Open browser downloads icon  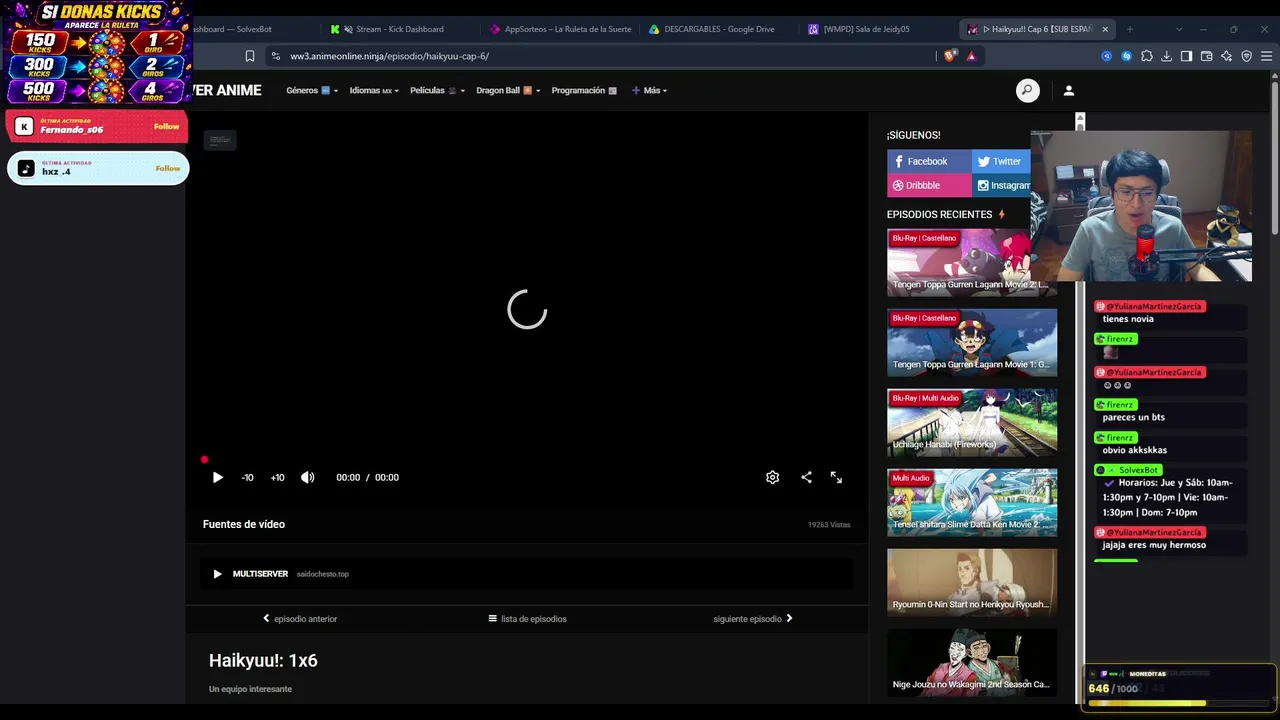click(x=1166, y=56)
